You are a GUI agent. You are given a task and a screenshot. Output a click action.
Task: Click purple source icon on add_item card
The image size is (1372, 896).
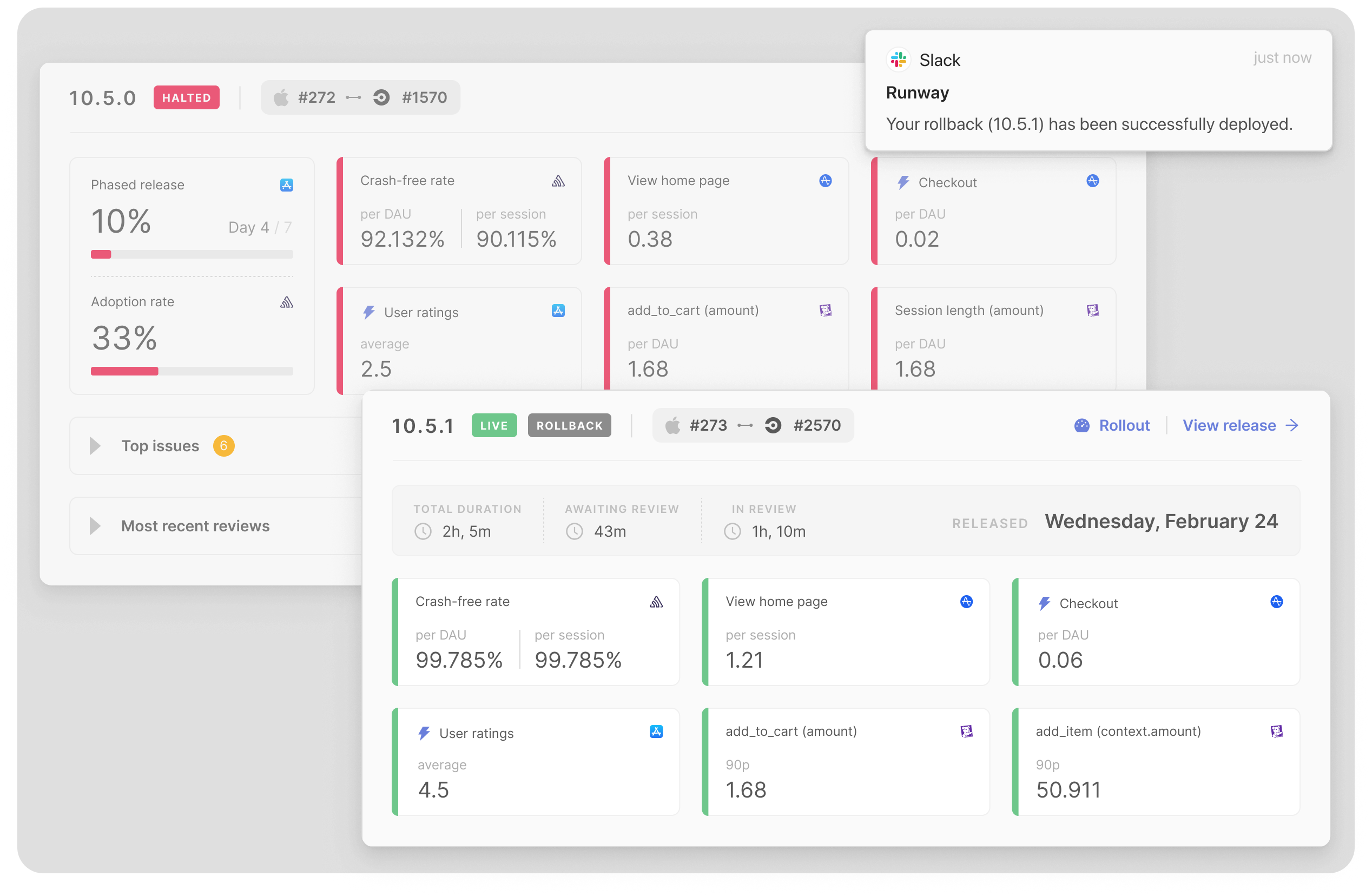(1276, 731)
